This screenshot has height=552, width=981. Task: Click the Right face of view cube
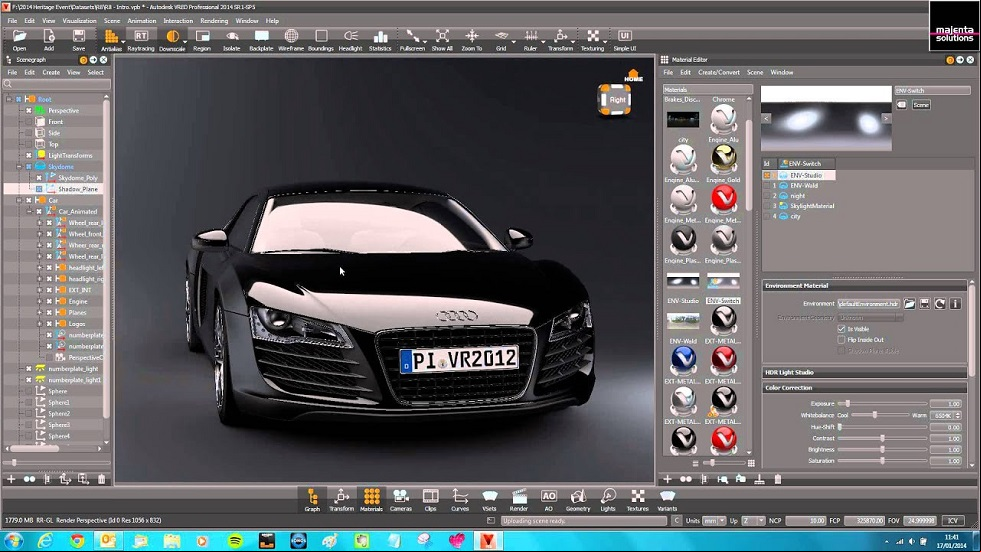(617, 100)
